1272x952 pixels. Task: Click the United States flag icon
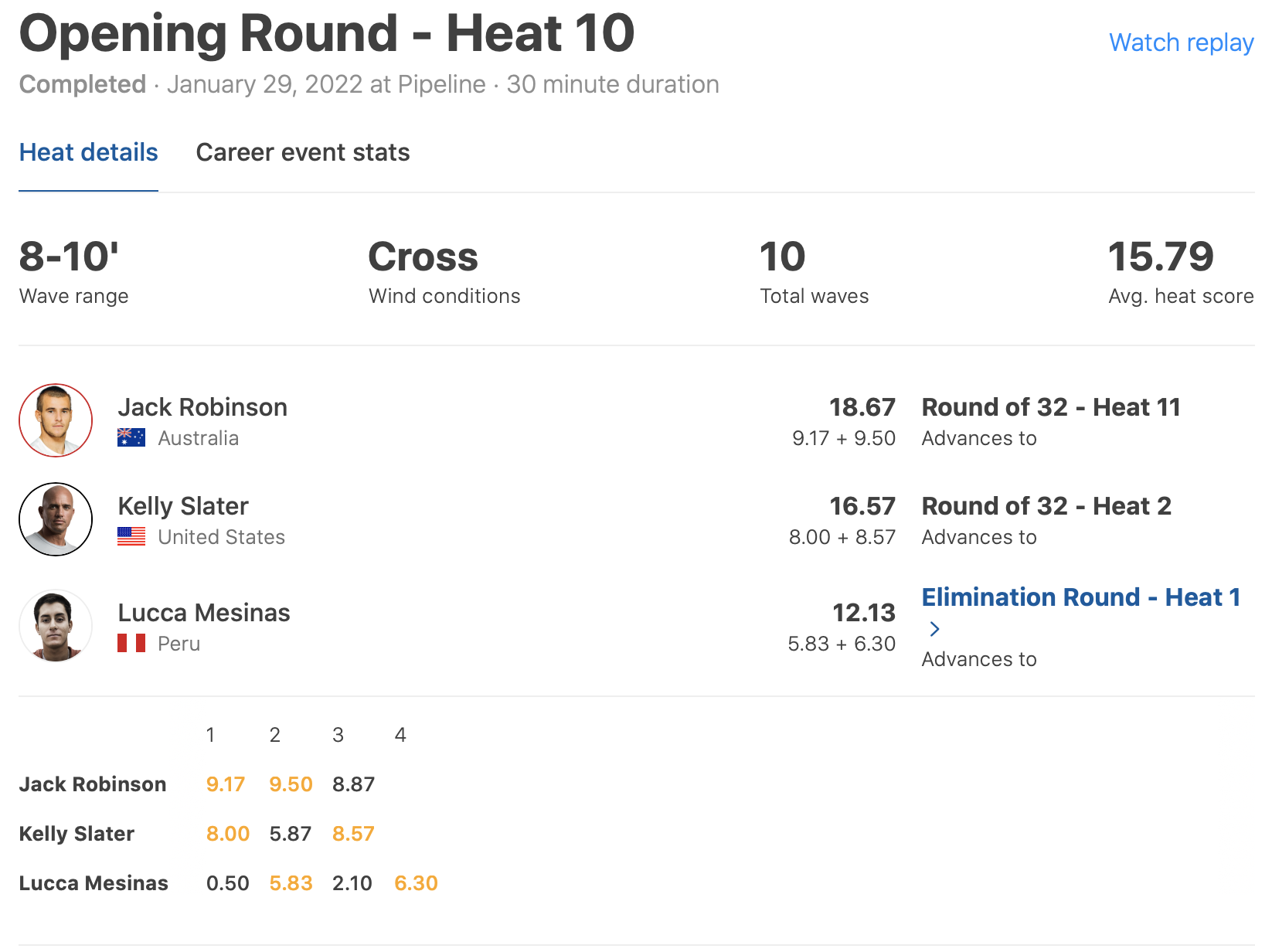(x=131, y=537)
